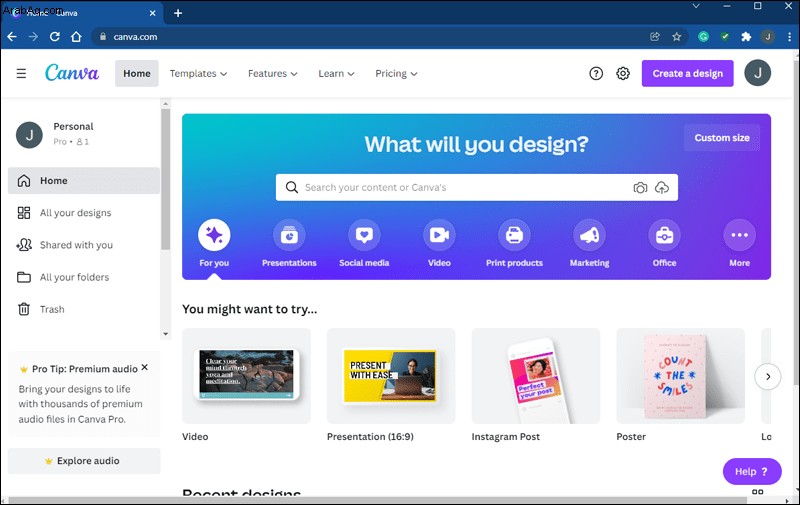Image resolution: width=800 pixels, height=505 pixels.
Task: Open the Instagram Post thumbnail
Action: [x=536, y=375]
